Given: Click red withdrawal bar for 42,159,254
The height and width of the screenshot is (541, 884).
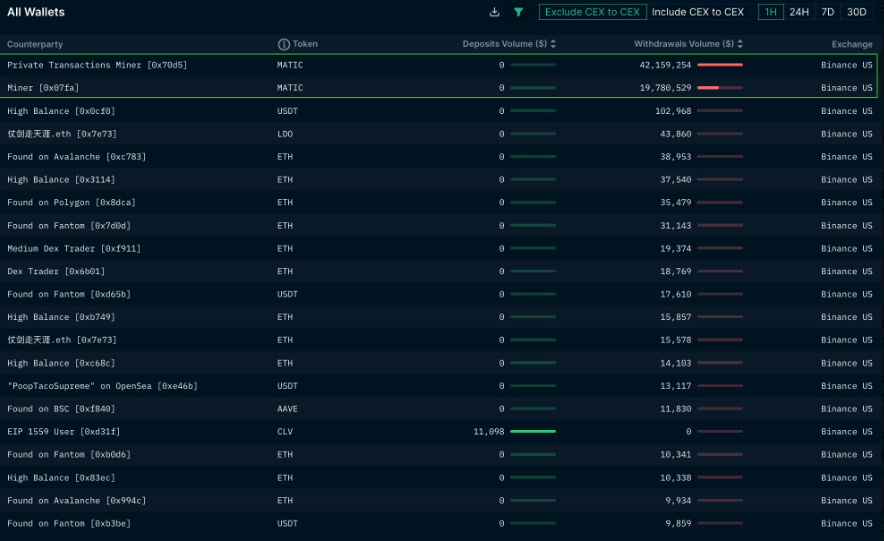Looking at the screenshot, I should click(720, 65).
